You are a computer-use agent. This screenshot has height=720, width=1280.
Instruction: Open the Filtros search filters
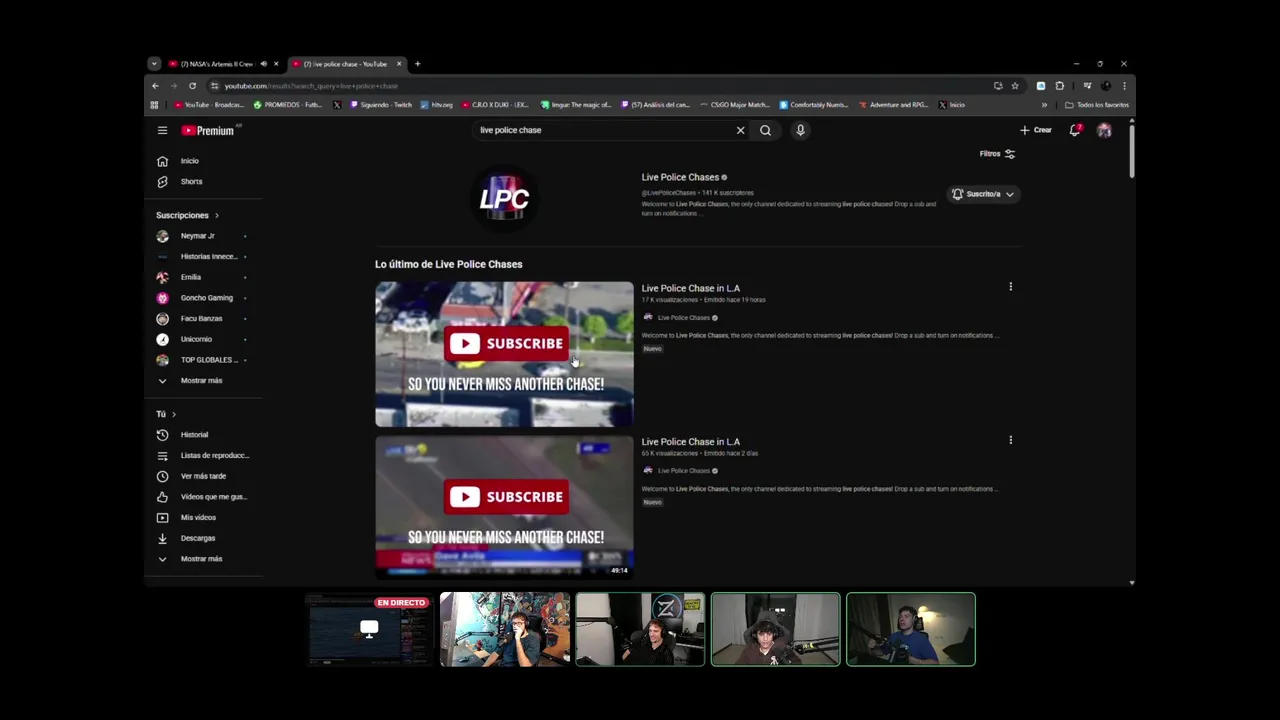pos(997,154)
